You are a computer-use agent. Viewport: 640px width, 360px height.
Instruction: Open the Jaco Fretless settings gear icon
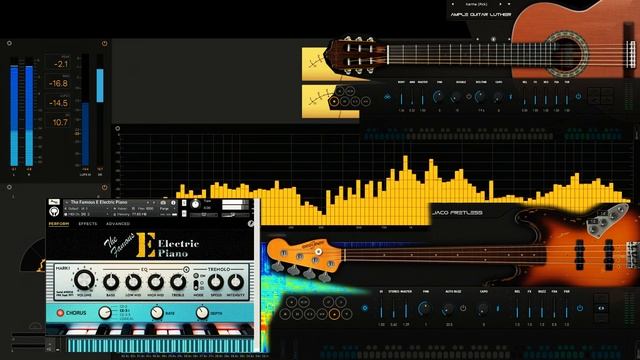coord(364,308)
